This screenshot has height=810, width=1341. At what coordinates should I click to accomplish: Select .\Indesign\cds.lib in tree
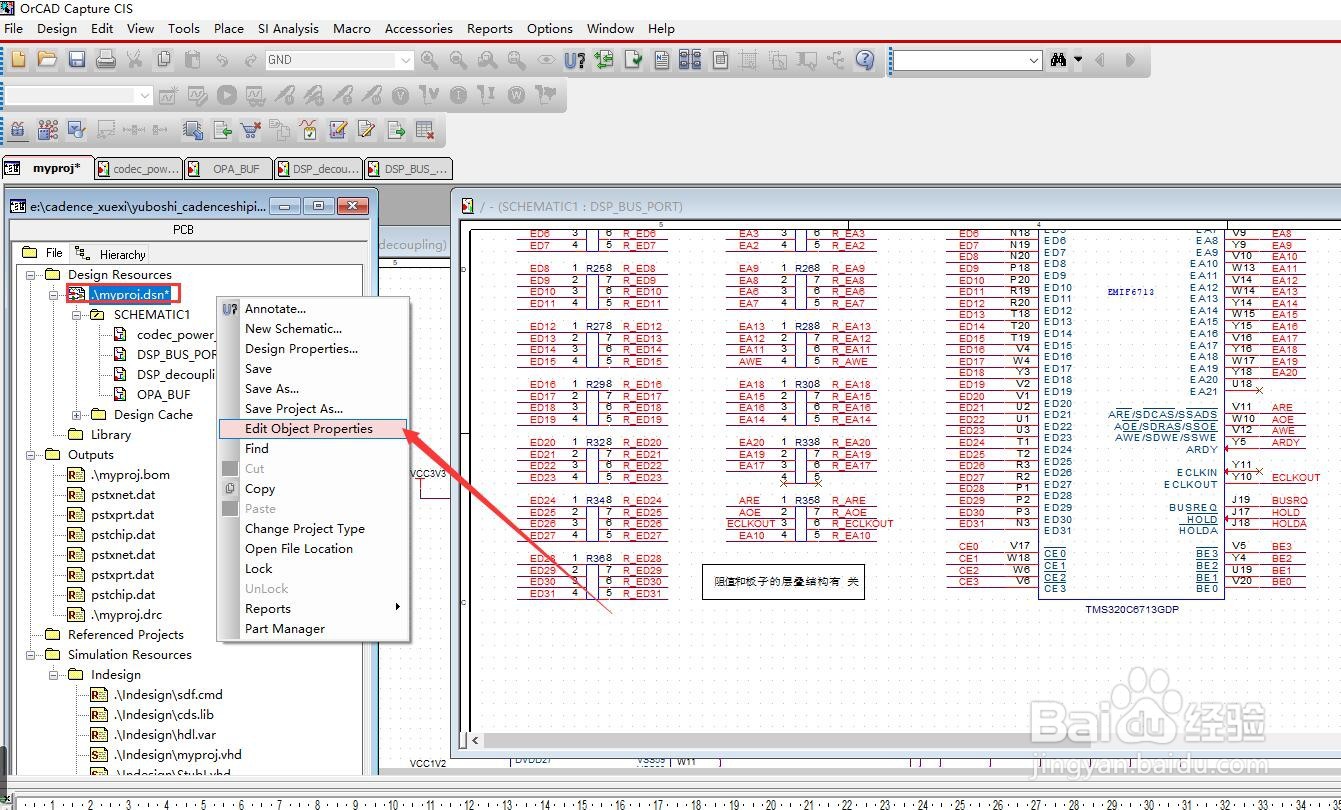click(x=163, y=715)
